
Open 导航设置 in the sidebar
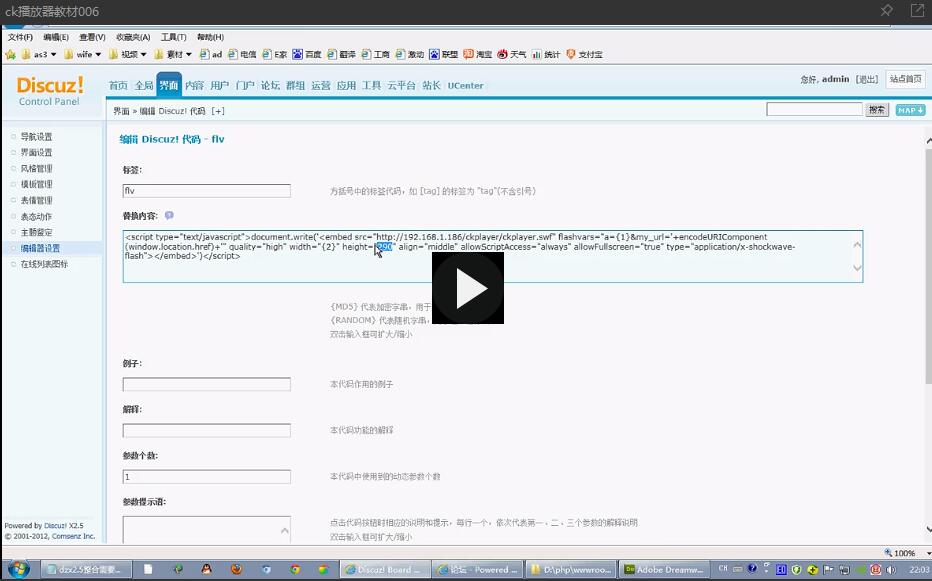coord(36,137)
